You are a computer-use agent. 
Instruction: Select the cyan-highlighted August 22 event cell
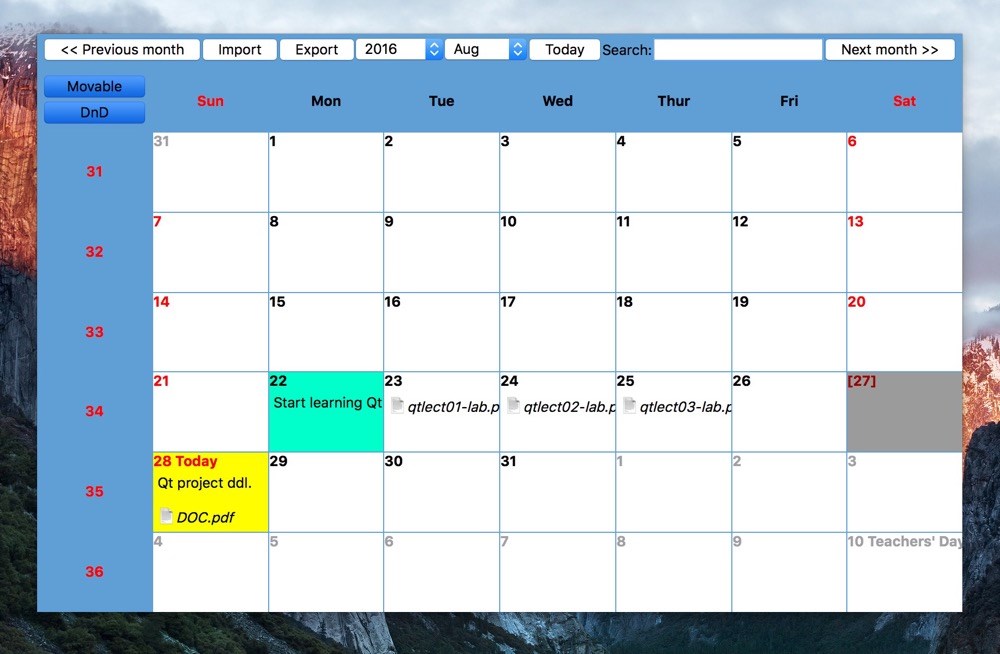[x=326, y=410]
